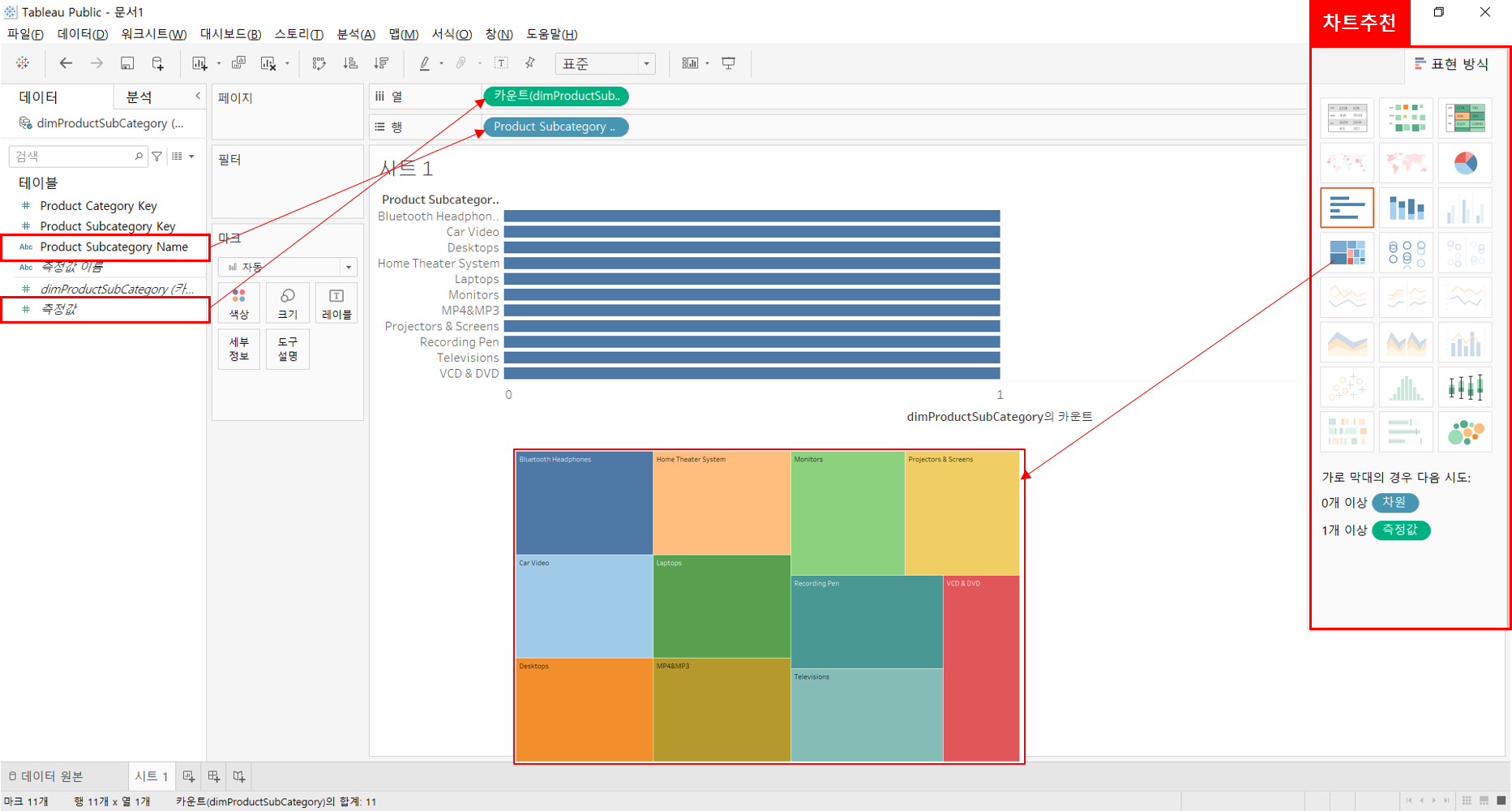Open the 서식 menu

coord(451,34)
